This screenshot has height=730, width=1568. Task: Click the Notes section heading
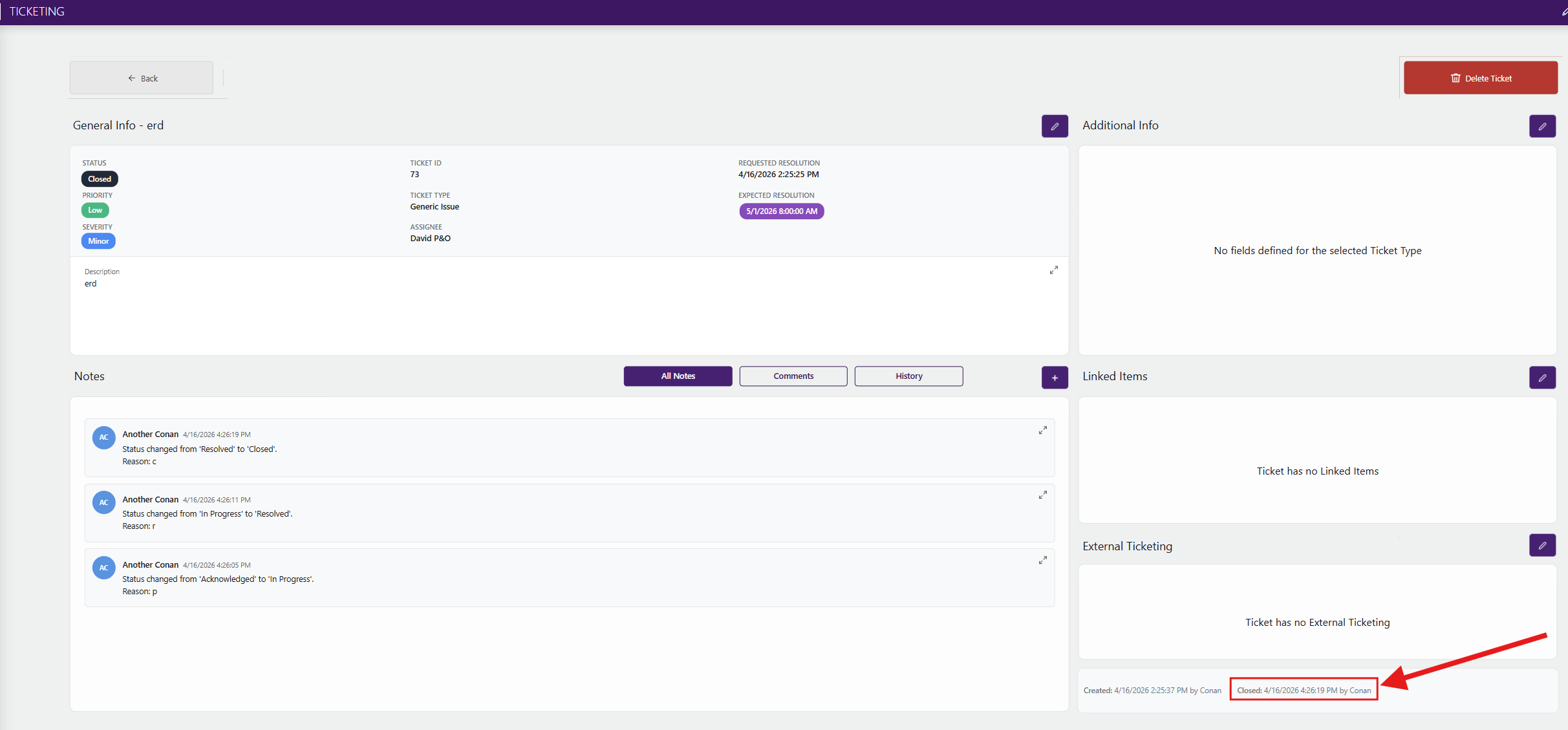89,376
